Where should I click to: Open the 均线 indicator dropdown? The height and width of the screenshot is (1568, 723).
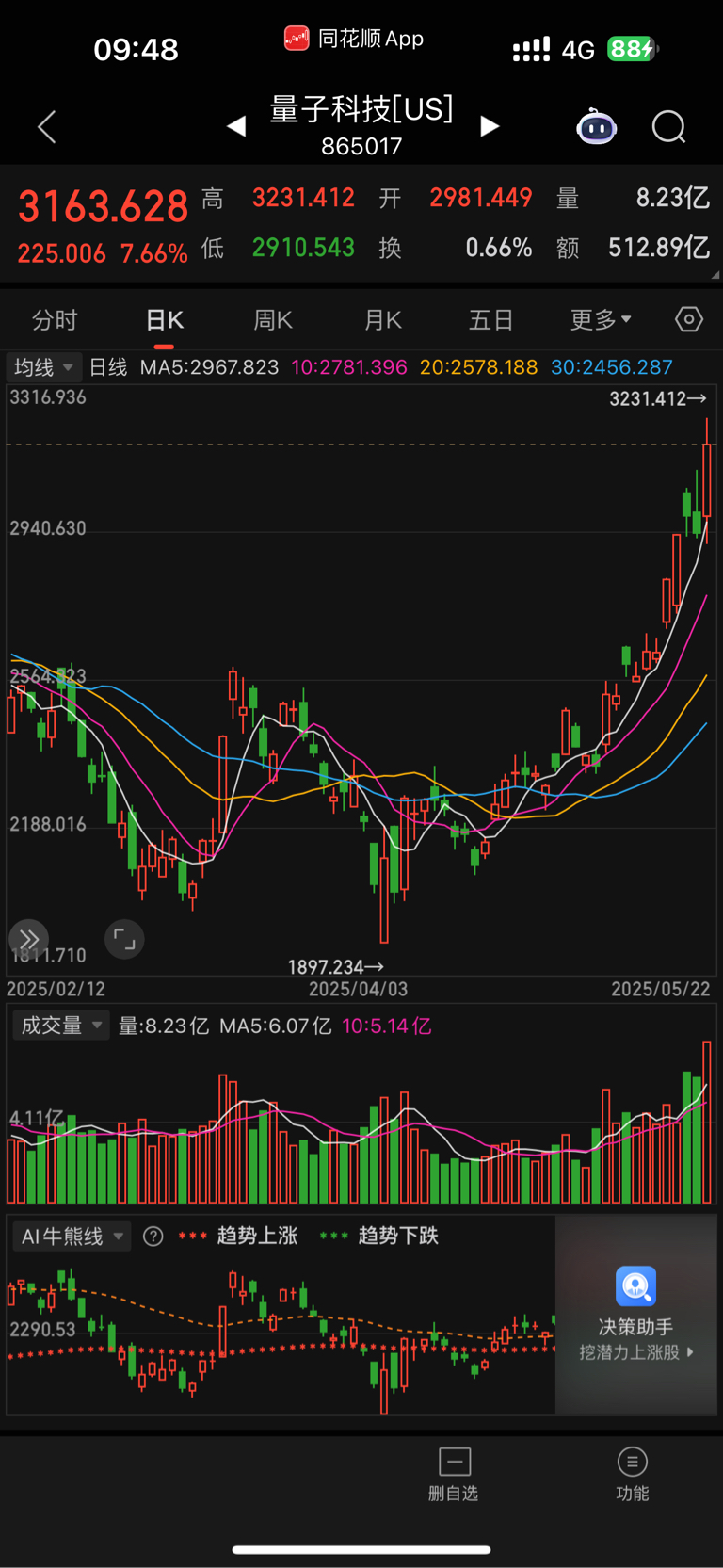pyautogui.click(x=43, y=367)
